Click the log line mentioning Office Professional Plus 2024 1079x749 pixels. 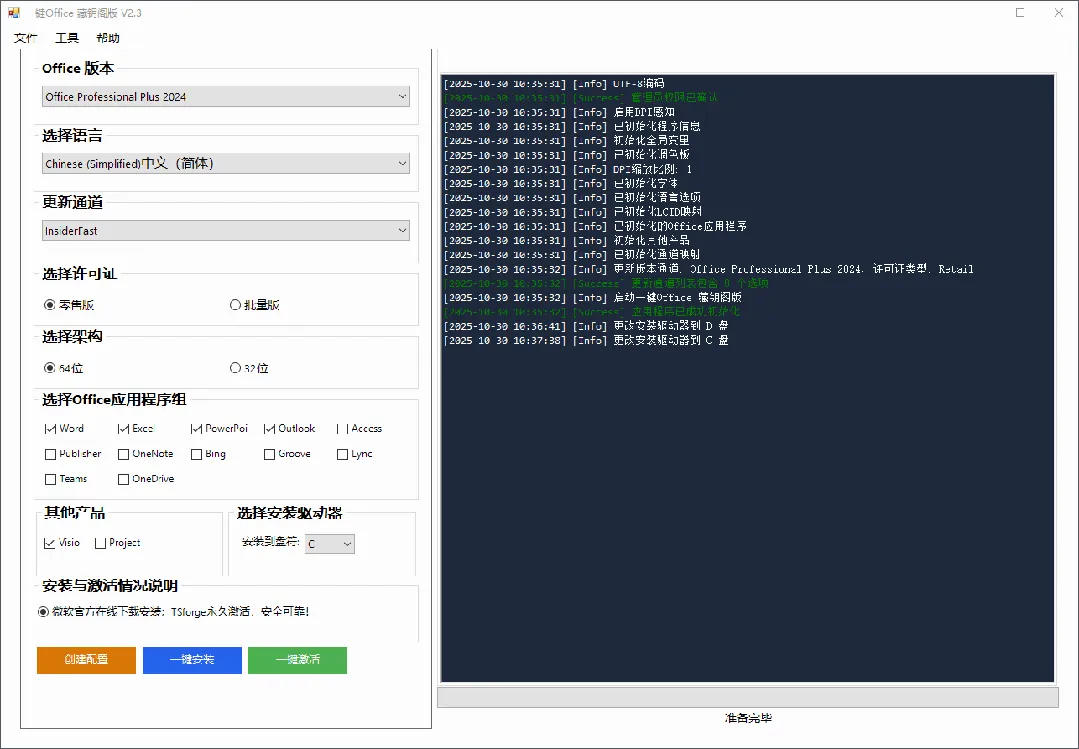pyautogui.click(x=709, y=269)
